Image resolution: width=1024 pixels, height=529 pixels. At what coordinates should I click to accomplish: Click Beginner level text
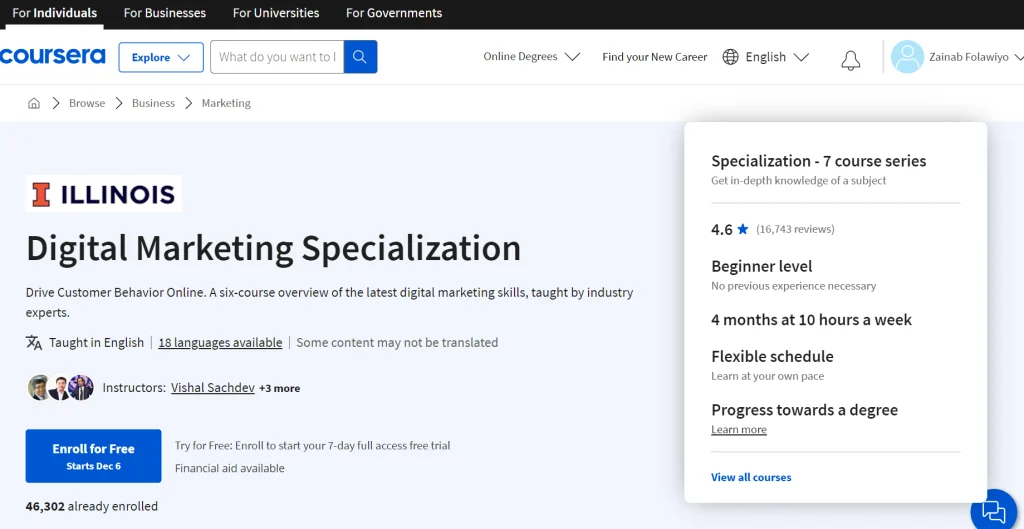tap(761, 266)
